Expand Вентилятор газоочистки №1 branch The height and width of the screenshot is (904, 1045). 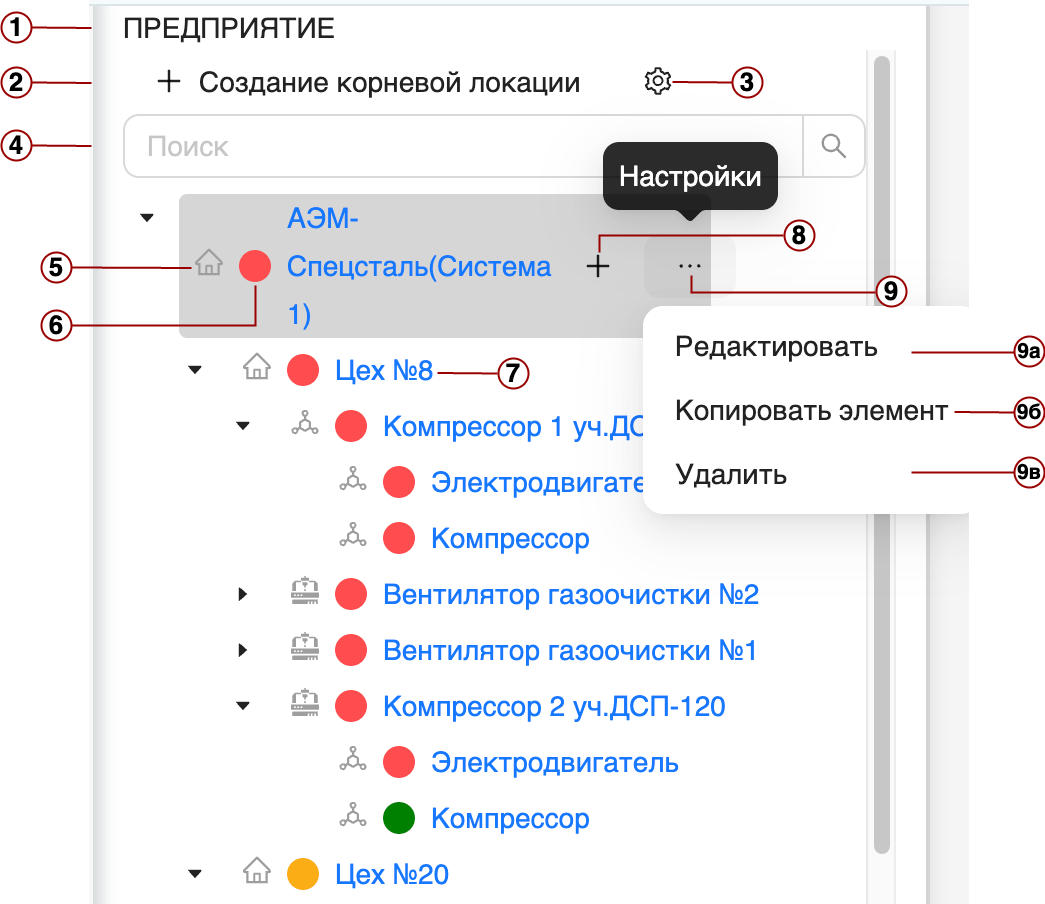pyautogui.click(x=243, y=649)
